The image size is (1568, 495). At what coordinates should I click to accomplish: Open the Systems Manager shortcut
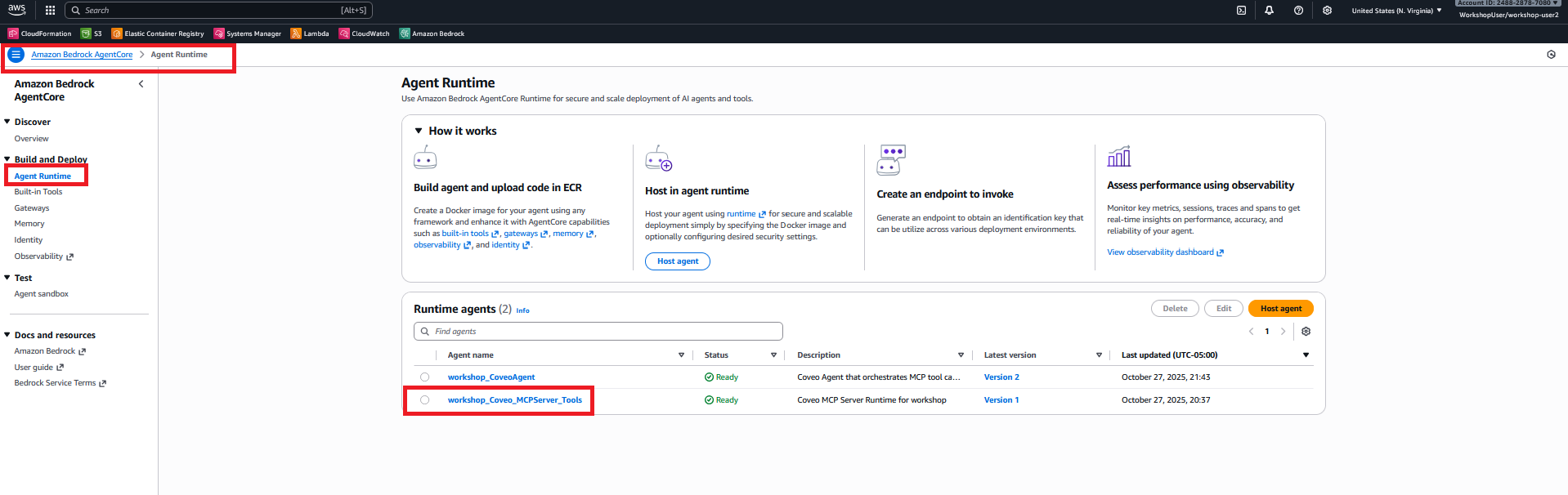pos(248,33)
